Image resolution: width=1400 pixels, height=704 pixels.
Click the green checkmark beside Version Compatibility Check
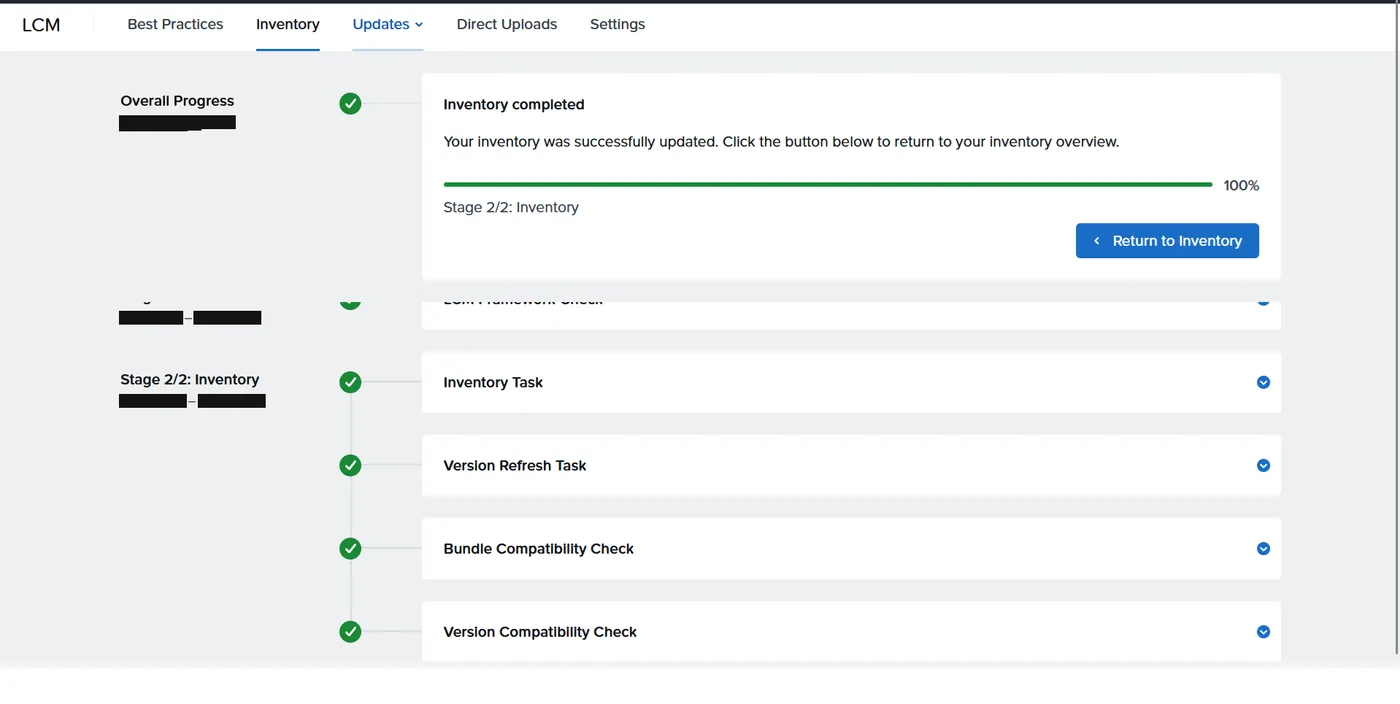350,631
